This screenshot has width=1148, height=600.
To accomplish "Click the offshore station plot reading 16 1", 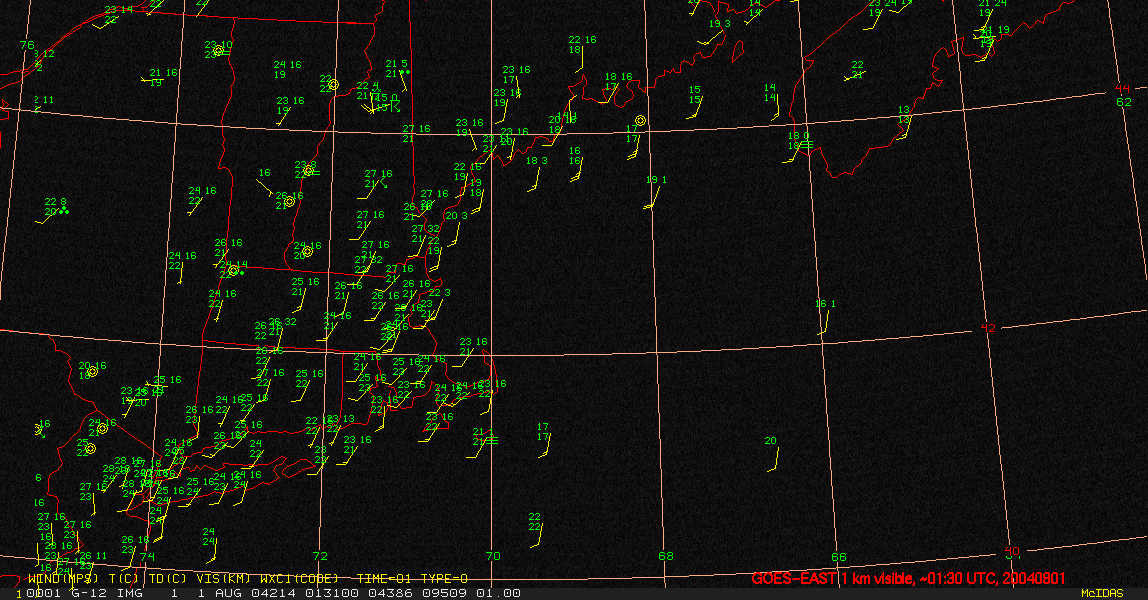I will pyautogui.click(x=825, y=316).
